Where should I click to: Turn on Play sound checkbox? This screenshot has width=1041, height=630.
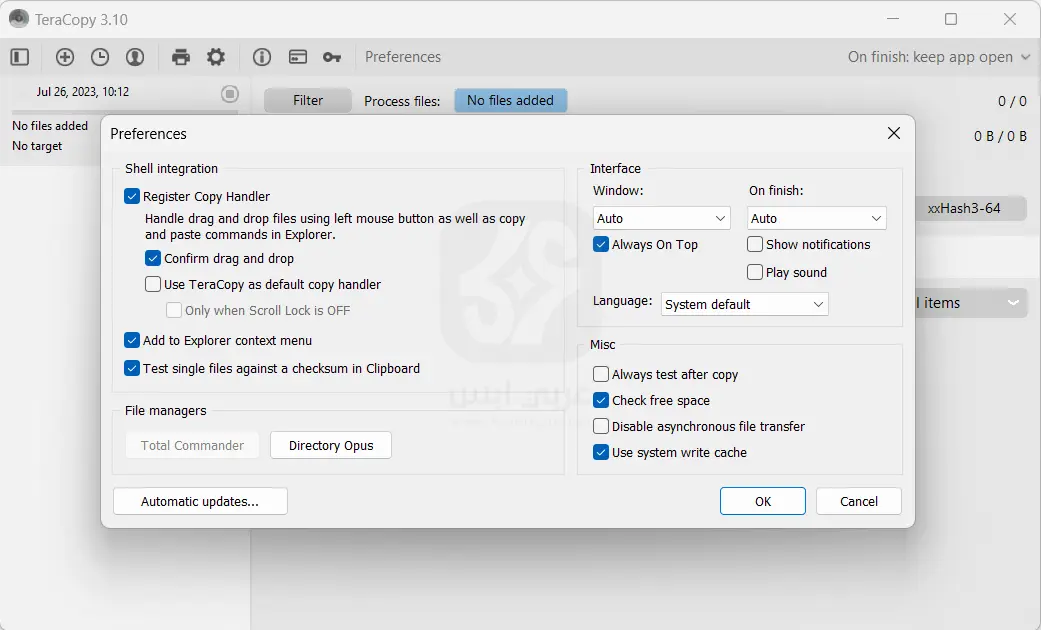click(x=755, y=273)
